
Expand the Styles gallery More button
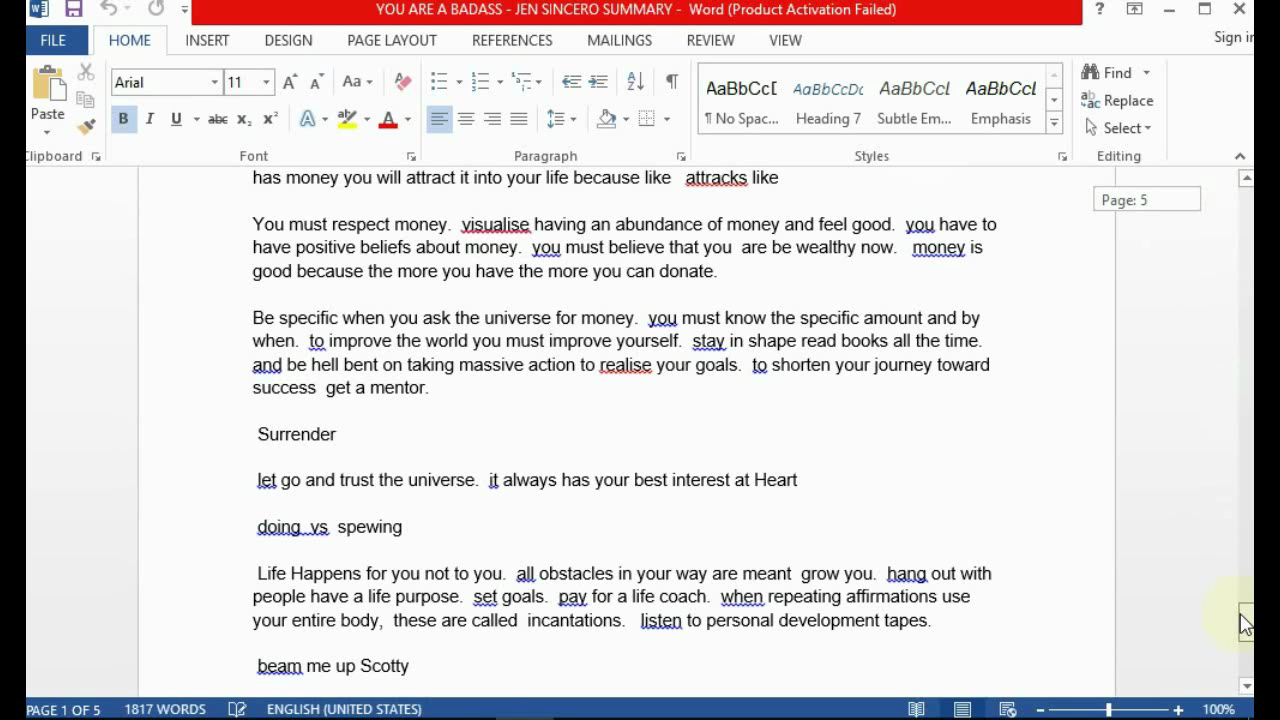(1054, 123)
